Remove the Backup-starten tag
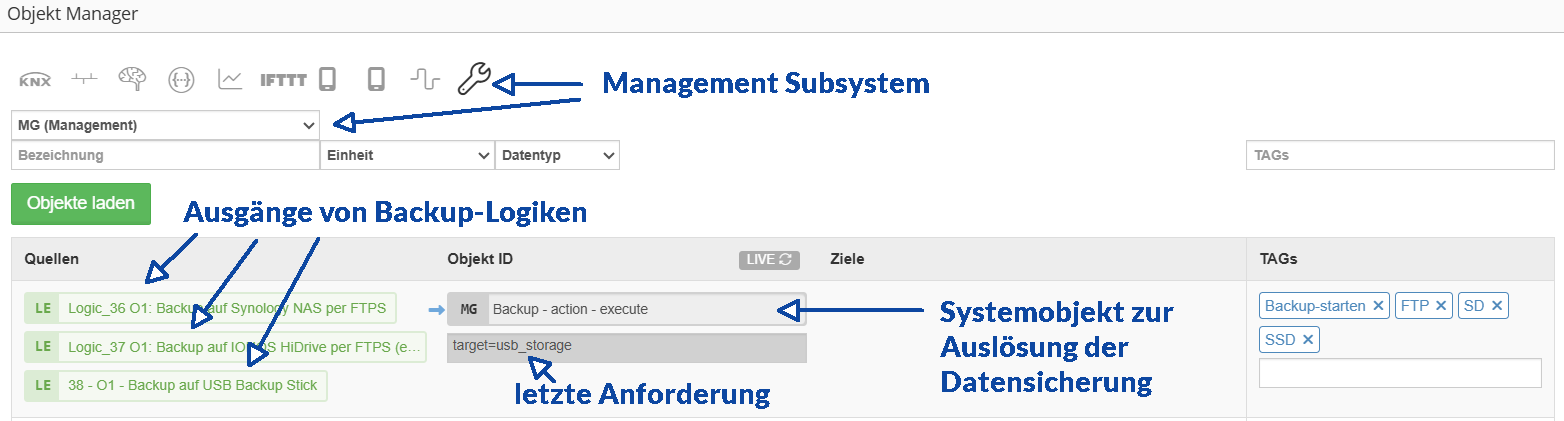The height and width of the screenshot is (421, 1564). coord(1379,306)
